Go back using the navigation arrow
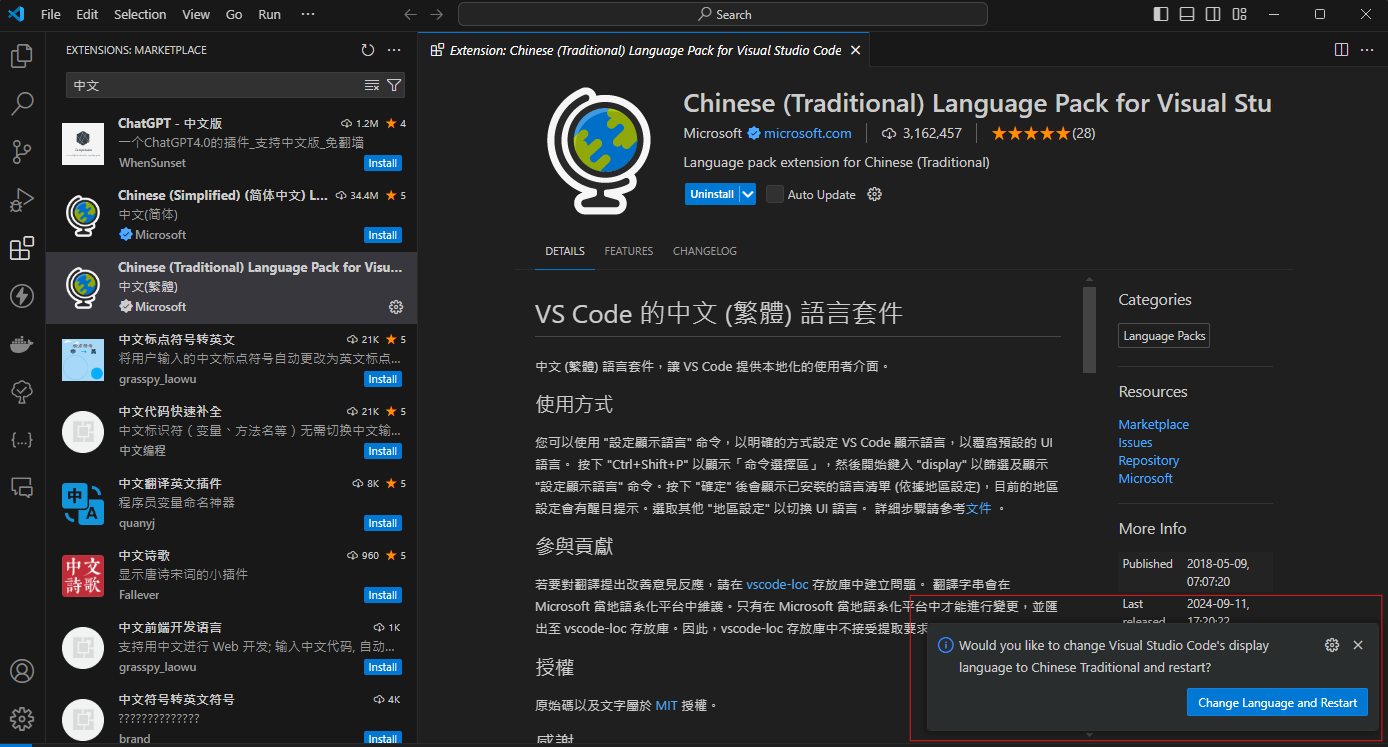Screen dimensions: 1388x747 (410, 14)
